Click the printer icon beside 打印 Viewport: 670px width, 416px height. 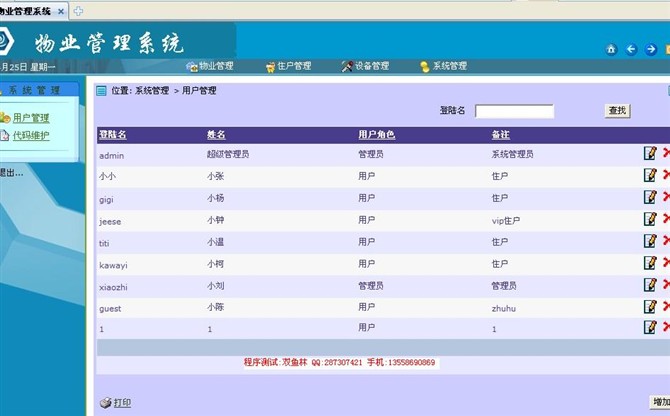105,403
